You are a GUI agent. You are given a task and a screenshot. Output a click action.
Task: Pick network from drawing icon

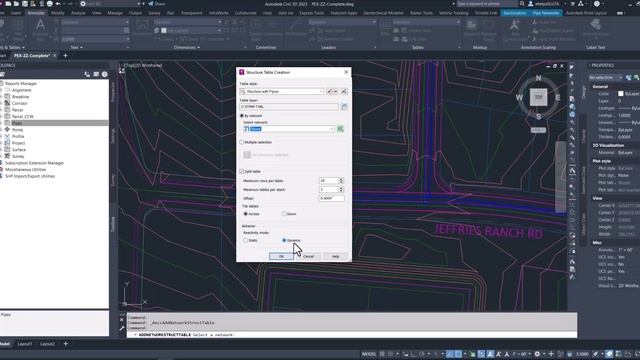[x=340, y=129]
